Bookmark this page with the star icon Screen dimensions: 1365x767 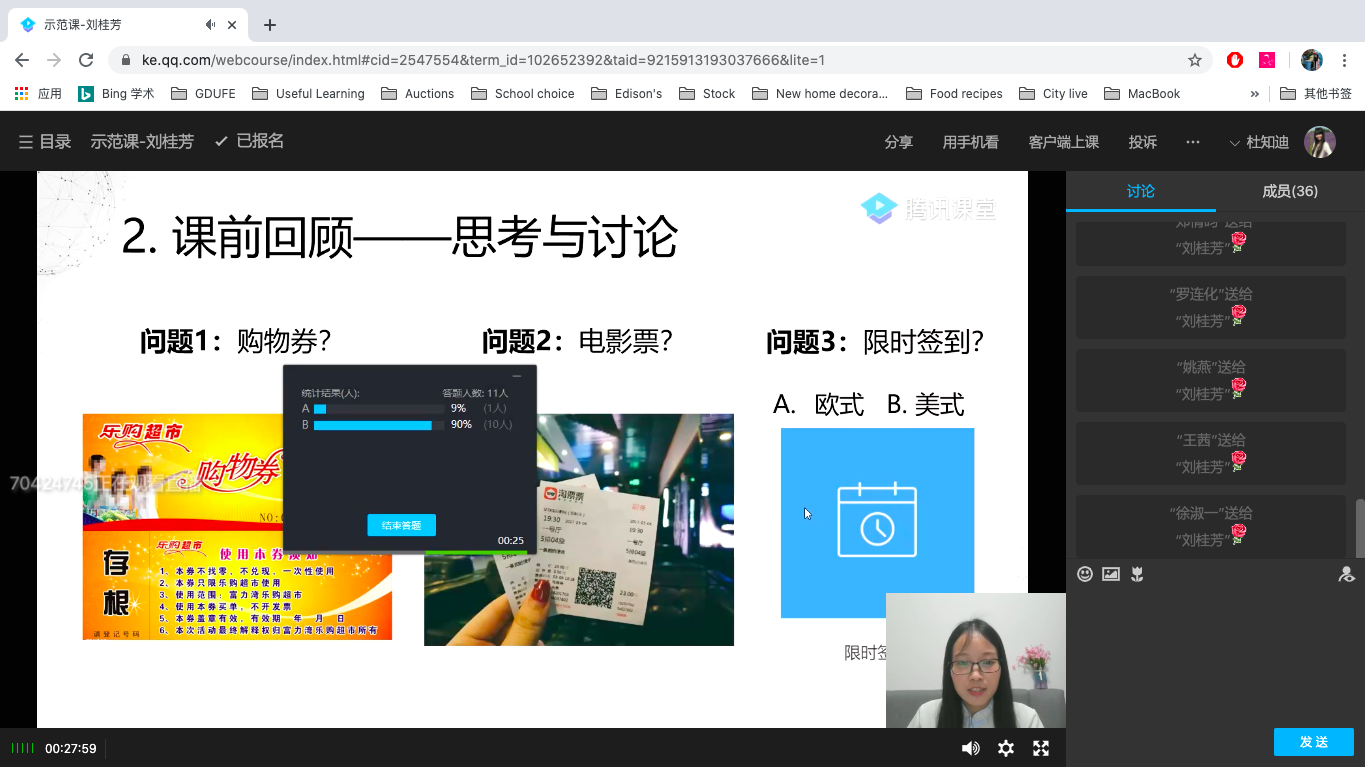(x=1195, y=60)
